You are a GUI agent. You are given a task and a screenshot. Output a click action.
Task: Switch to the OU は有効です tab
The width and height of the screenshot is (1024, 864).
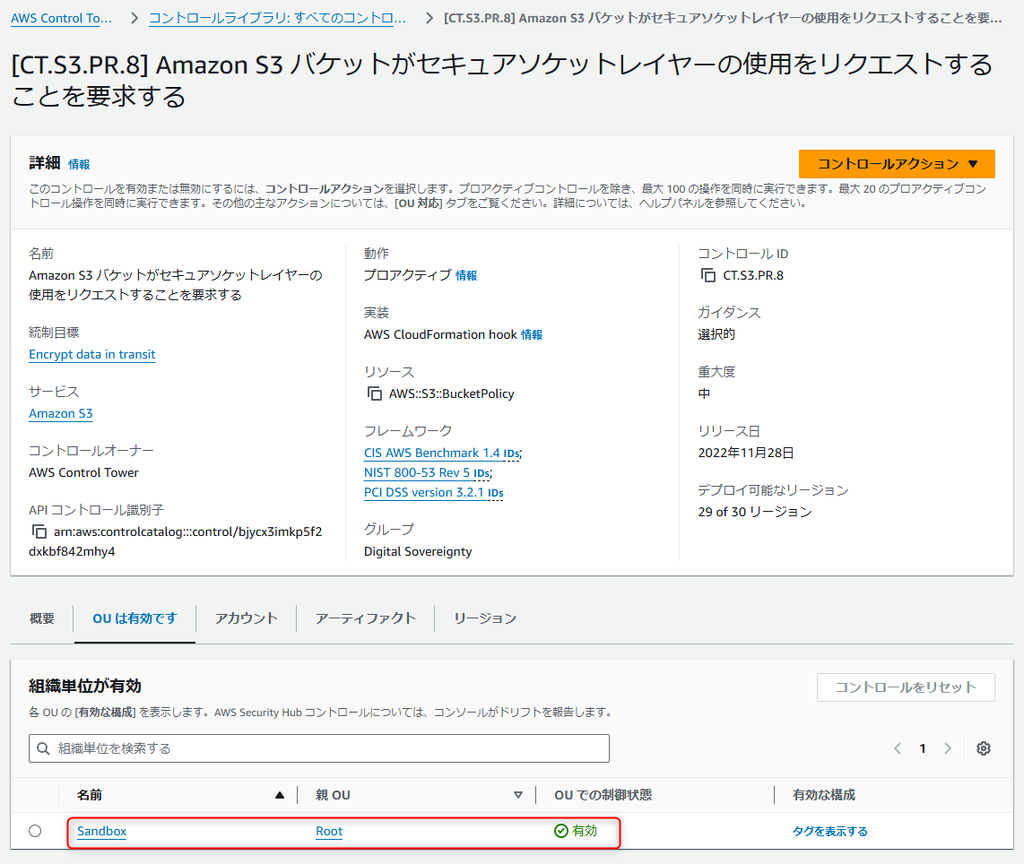135,618
